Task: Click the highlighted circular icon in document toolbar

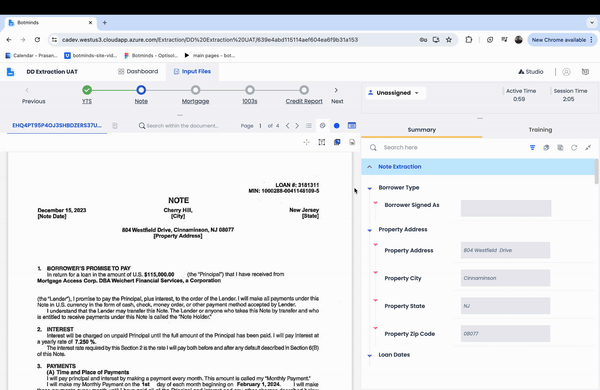Action: (x=322, y=126)
